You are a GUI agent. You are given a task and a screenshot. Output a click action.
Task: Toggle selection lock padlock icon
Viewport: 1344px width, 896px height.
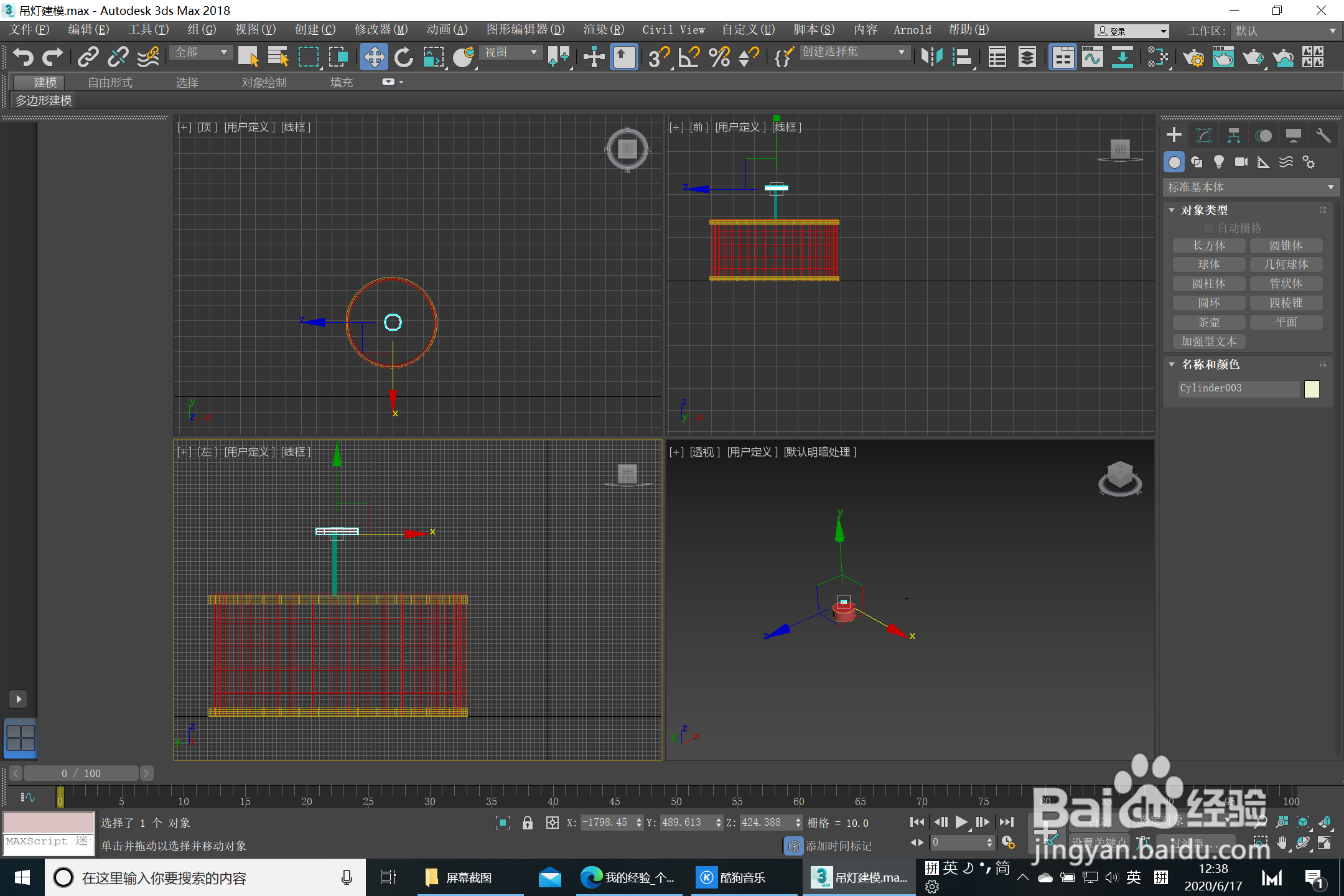coord(527,823)
